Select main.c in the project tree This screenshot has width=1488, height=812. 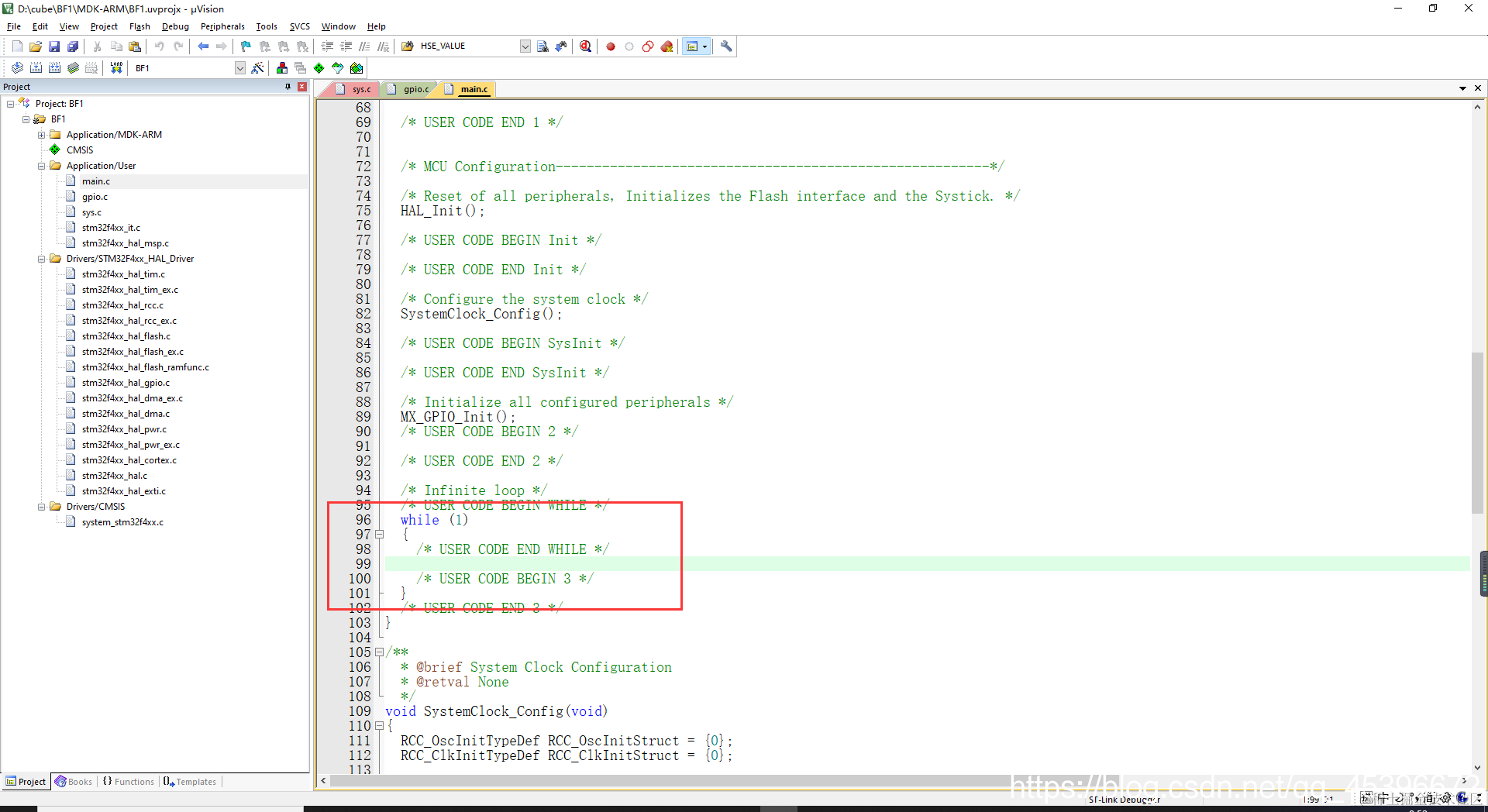click(x=95, y=181)
